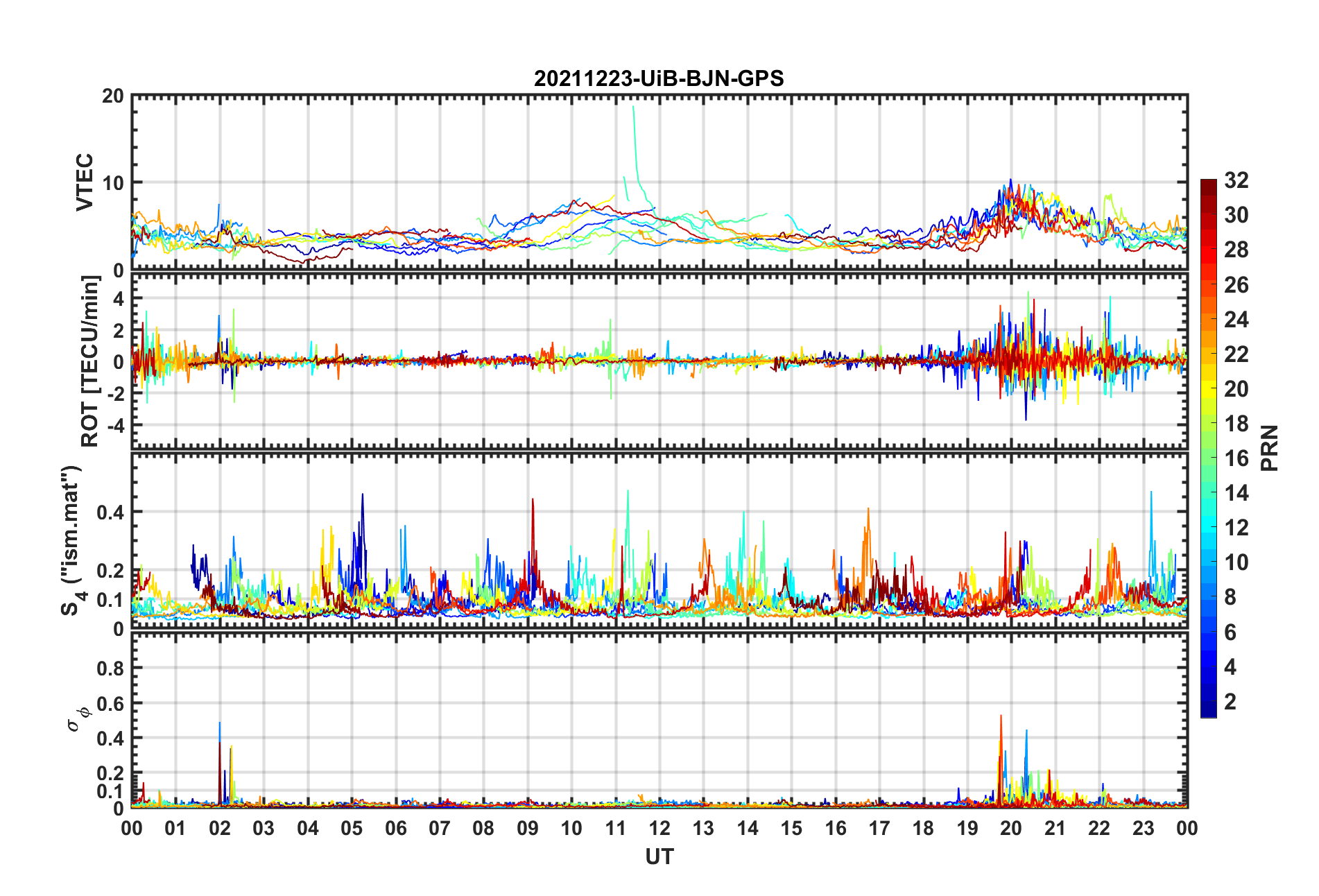Click the PRN colorbar gradient strip
This screenshot has width=1319, height=896.
pos(1209,448)
